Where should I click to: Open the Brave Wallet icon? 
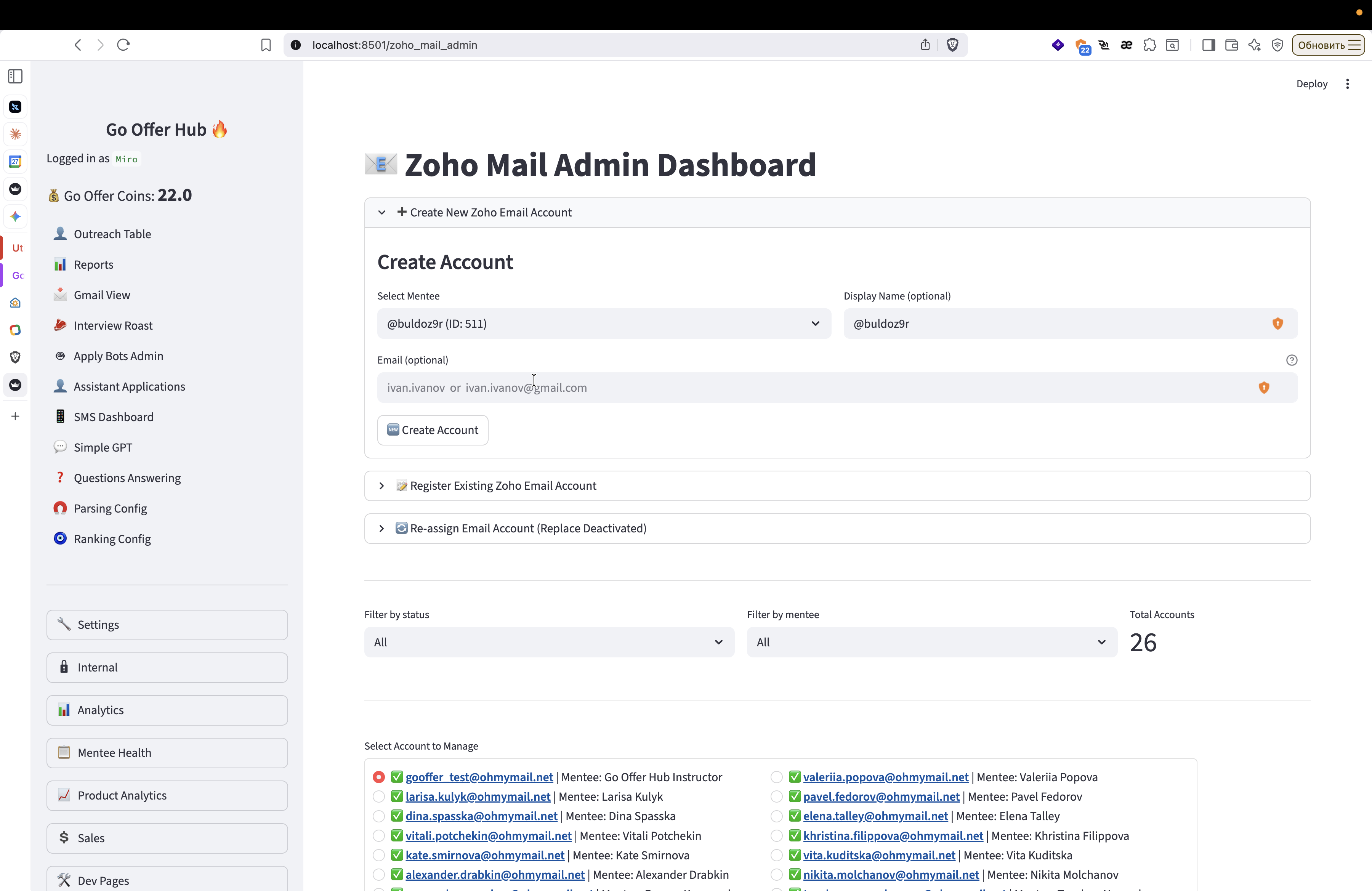[1231, 45]
